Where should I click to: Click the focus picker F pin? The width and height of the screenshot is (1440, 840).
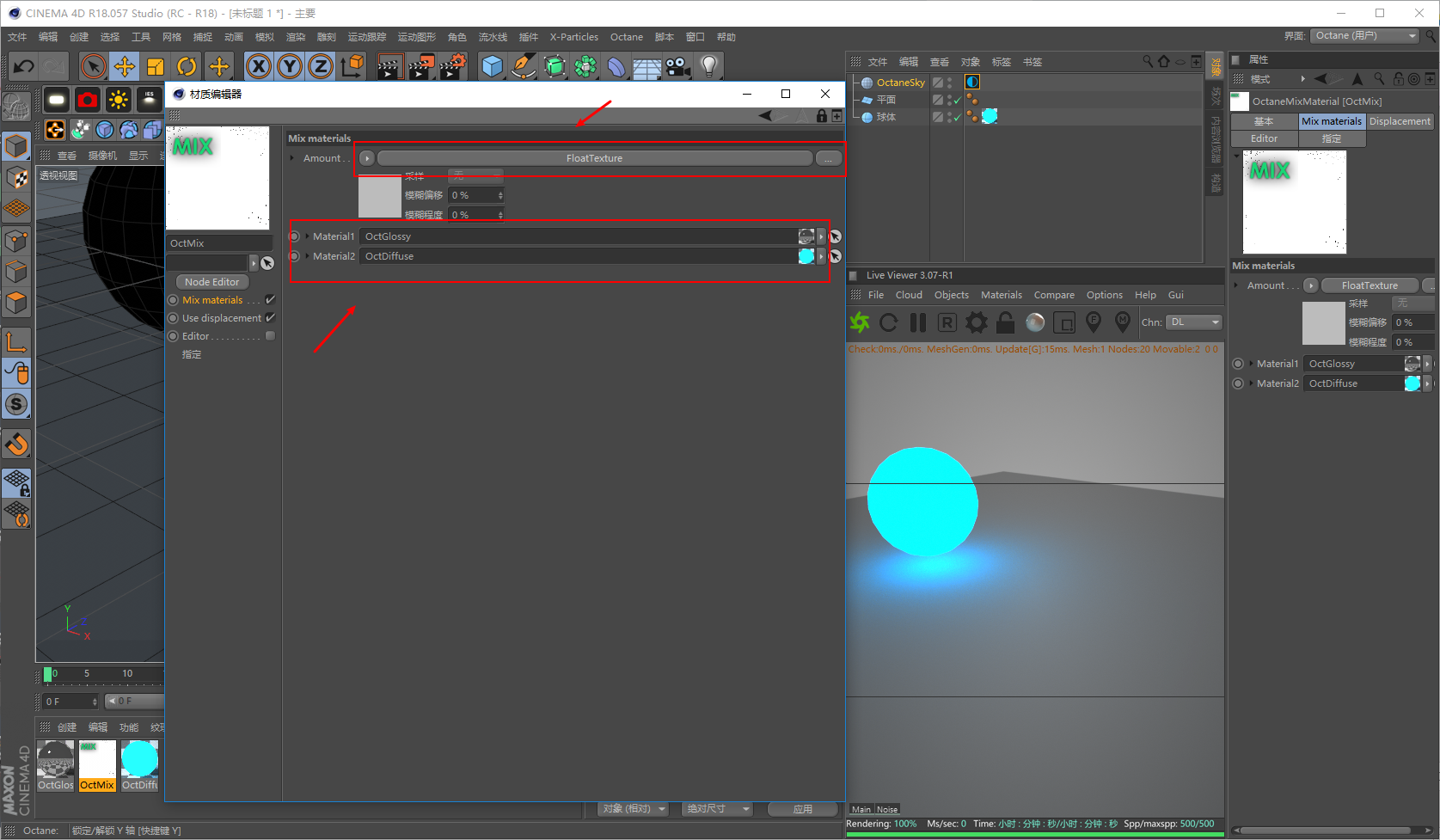(x=1094, y=322)
